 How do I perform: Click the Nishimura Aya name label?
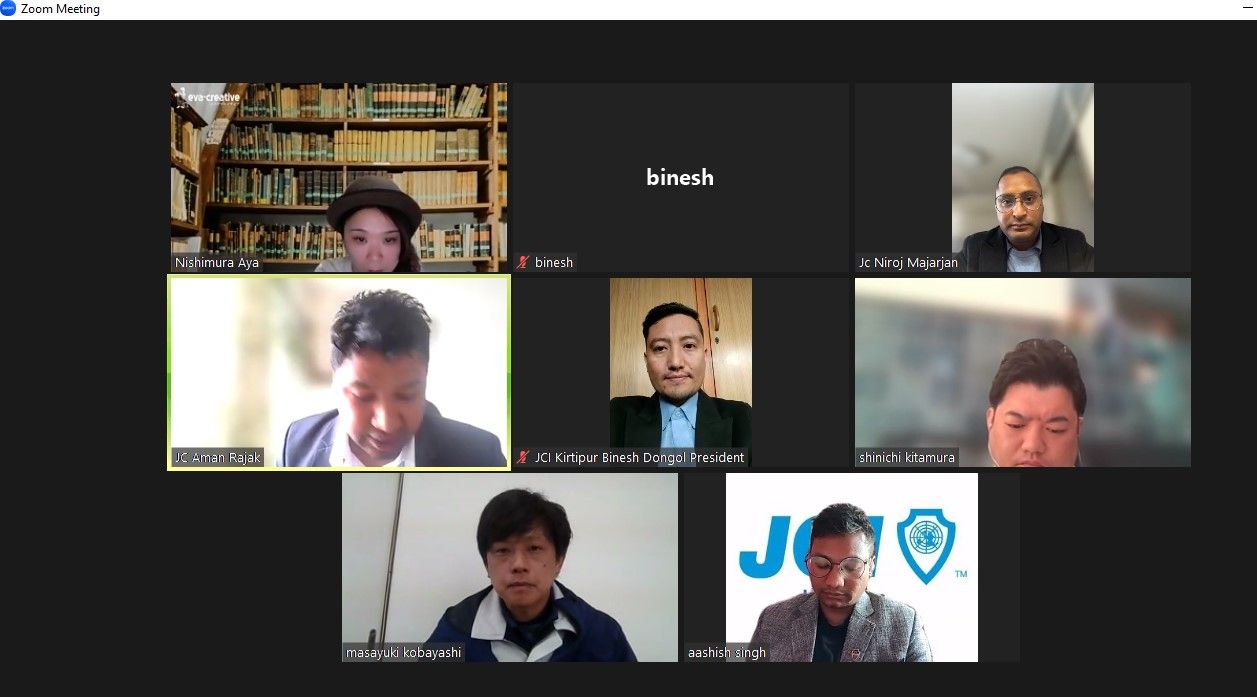(217, 263)
